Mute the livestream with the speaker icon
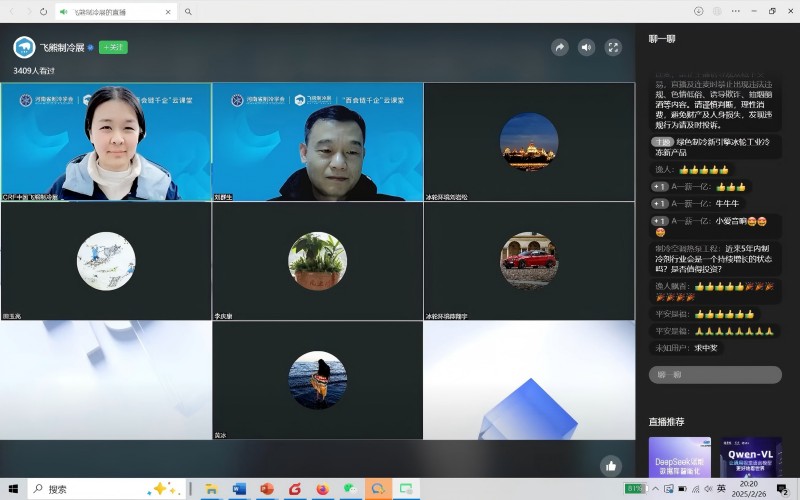 tap(587, 47)
